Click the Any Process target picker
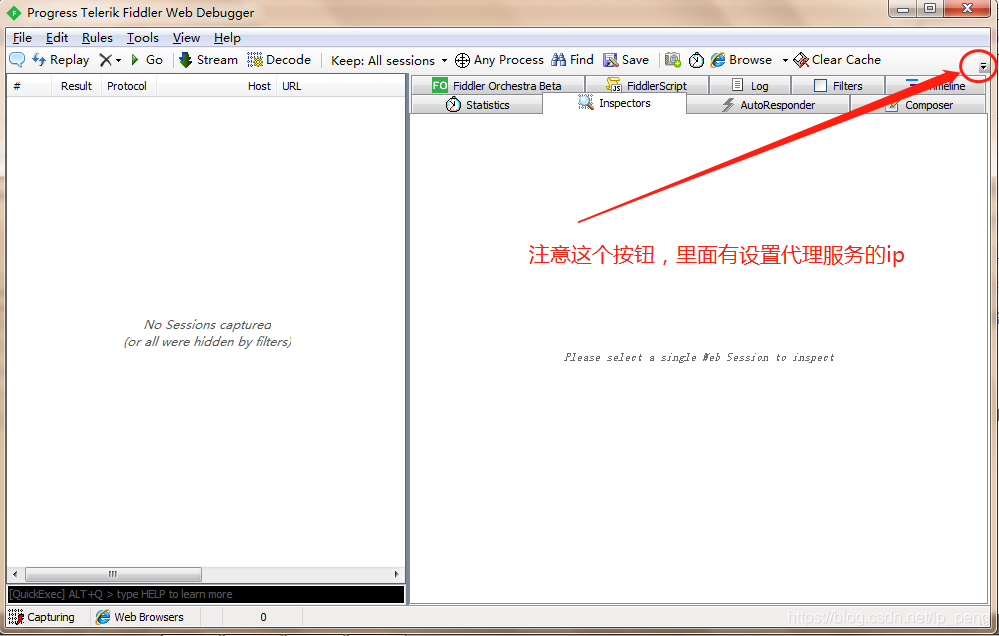This screenshot has width=999, height=636. point(499,60)
